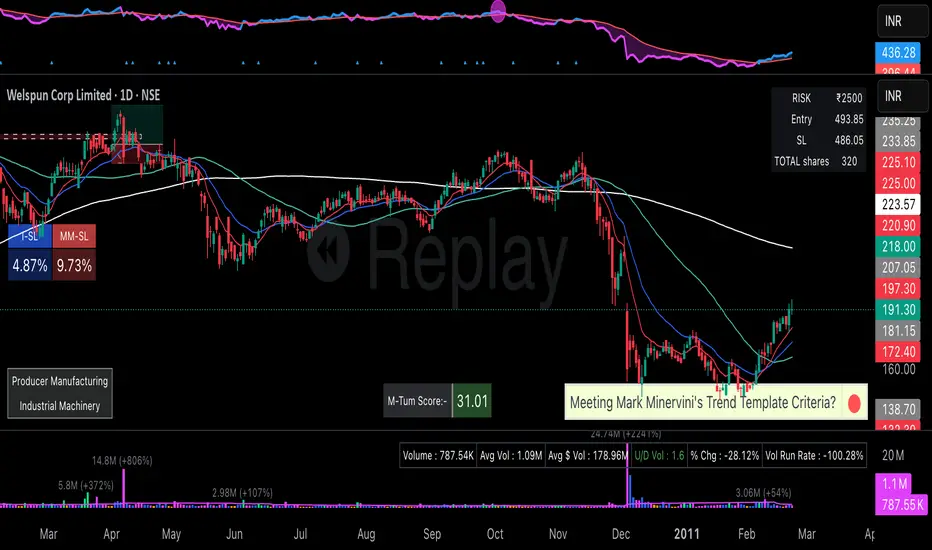This screenshot has height=550, width=932.
Task: Select the Entry 493.85 row
Action: coord(819,119)
